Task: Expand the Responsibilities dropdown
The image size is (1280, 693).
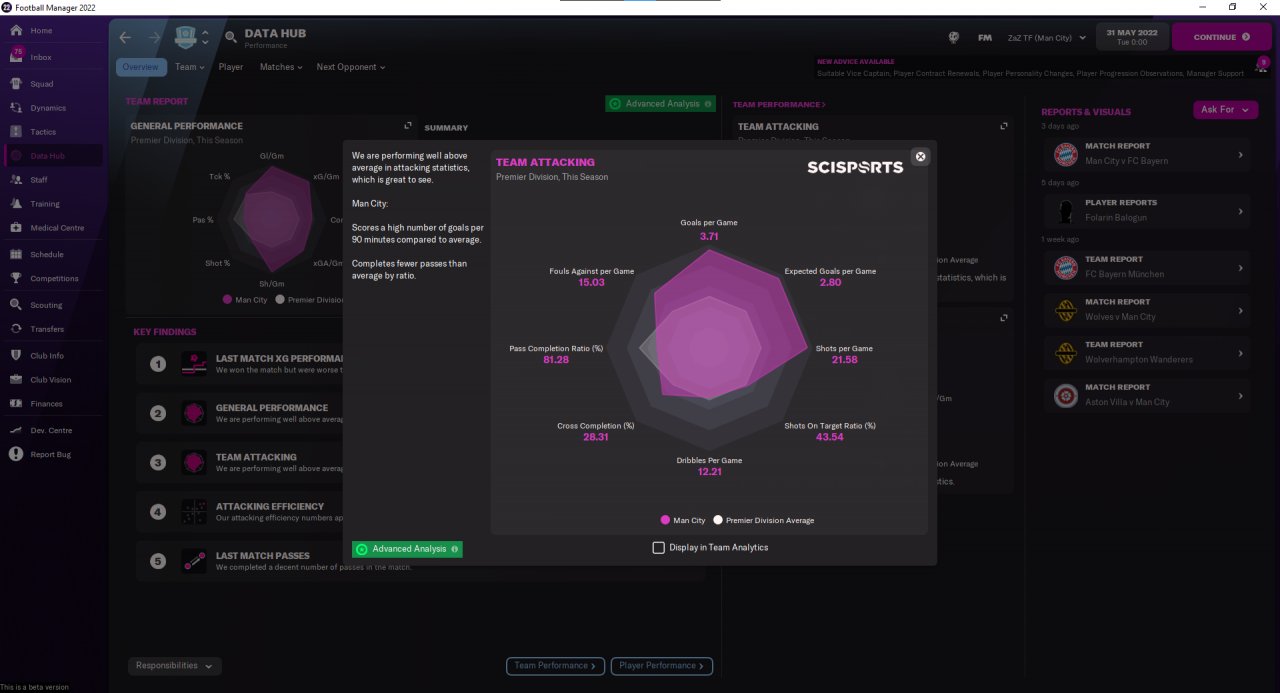Action: tap(175, 666)
